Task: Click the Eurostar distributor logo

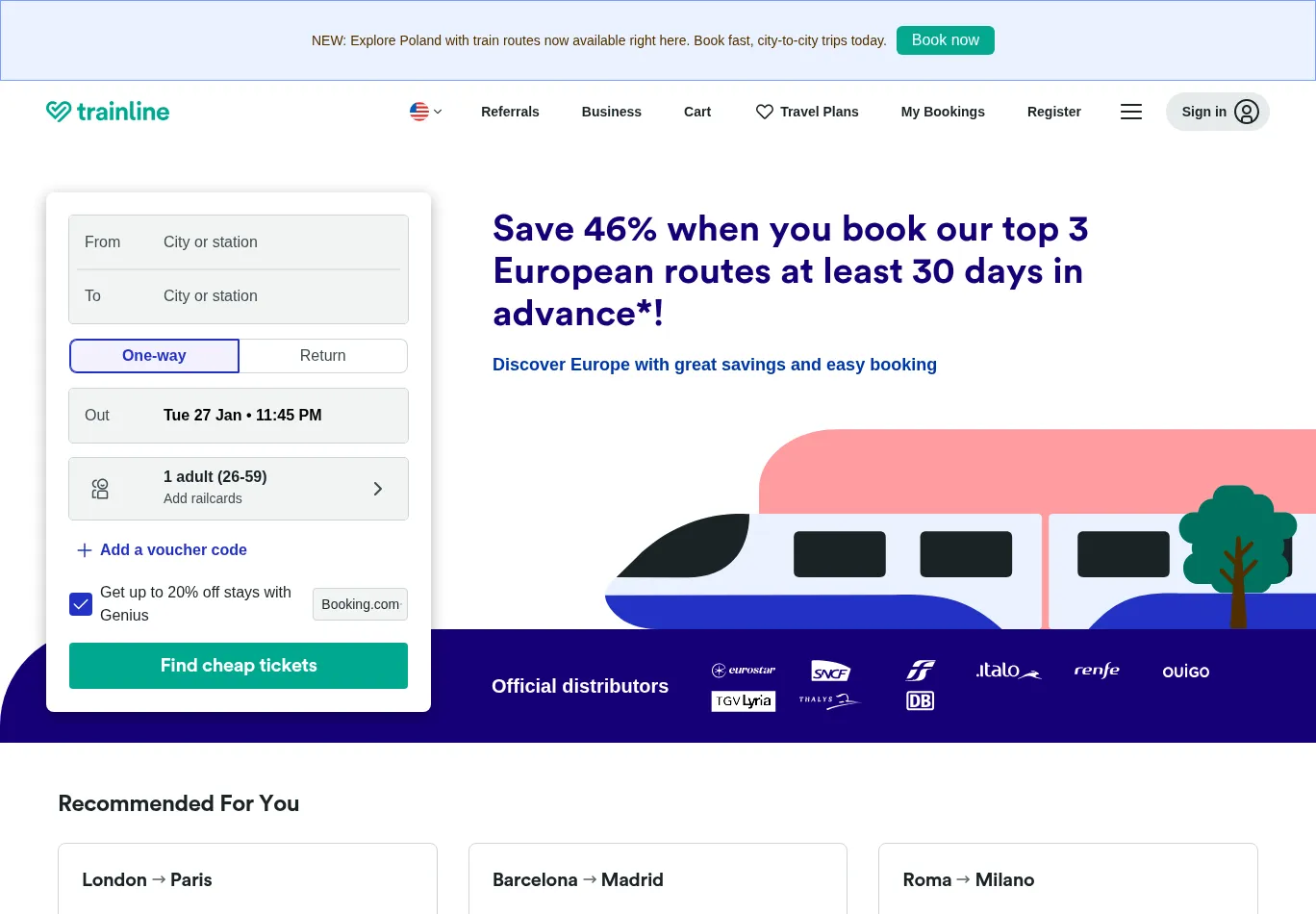Action: pyautogui.click(x=744, y=670)
